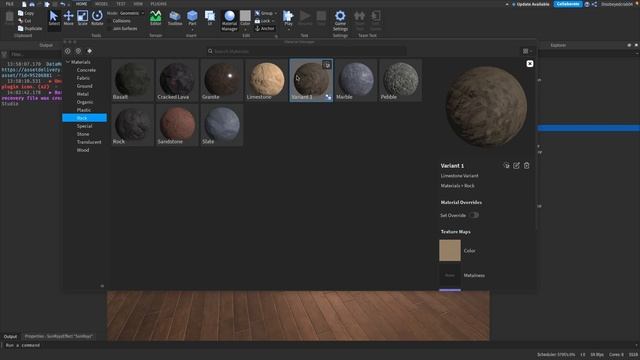Click the share icon in title bar
The height and width of the screenshot is (360, 640).
coord(594,4)
